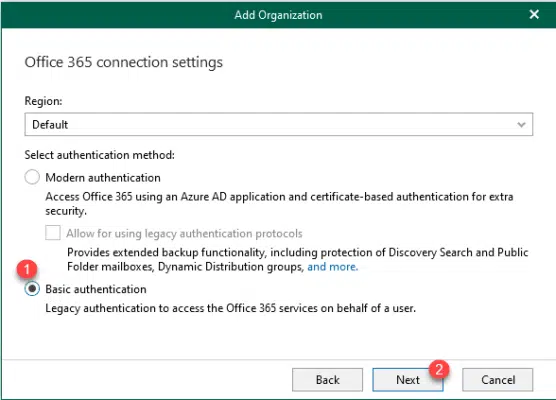Image resolution: width=556 pixels, height=400 pixels.
Task: Open the "and more" link
Action: [333, 267]
